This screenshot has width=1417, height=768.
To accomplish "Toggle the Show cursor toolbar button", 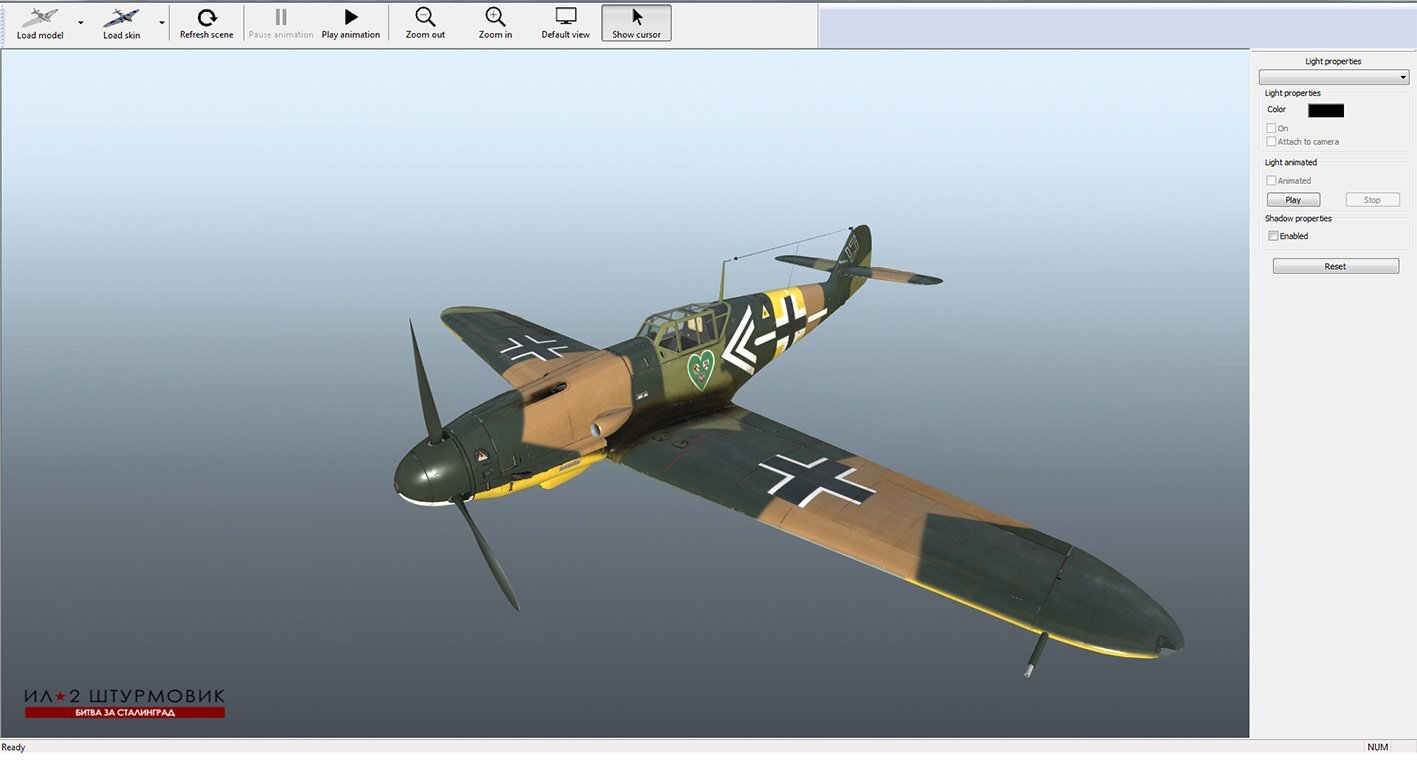I will 637,17.
